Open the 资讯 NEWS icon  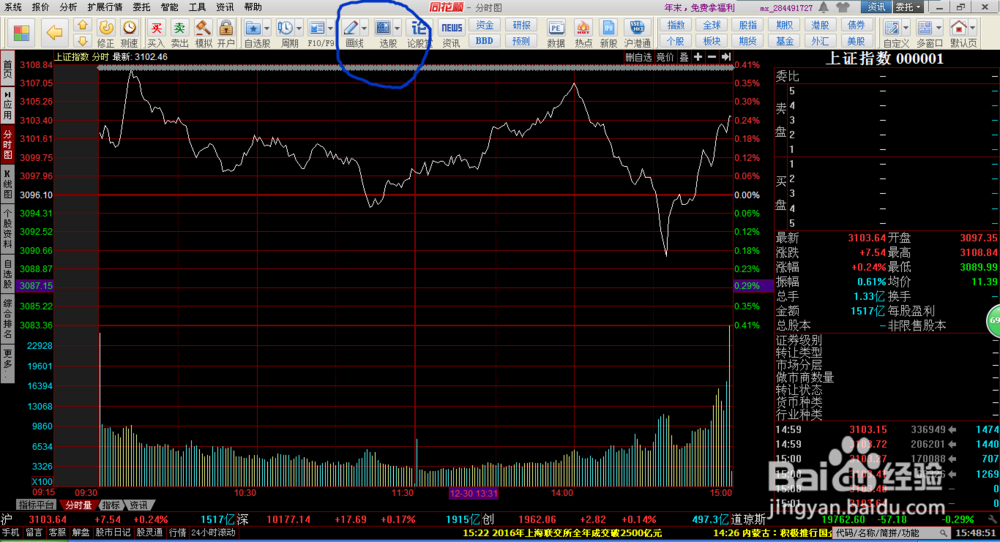452,33
